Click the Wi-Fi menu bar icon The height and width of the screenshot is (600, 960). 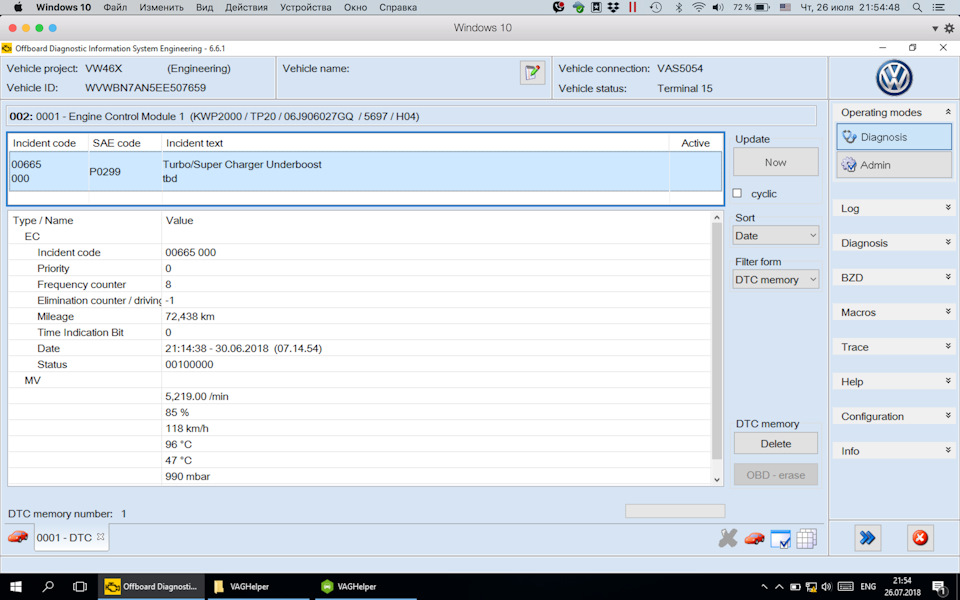[698, 7]
